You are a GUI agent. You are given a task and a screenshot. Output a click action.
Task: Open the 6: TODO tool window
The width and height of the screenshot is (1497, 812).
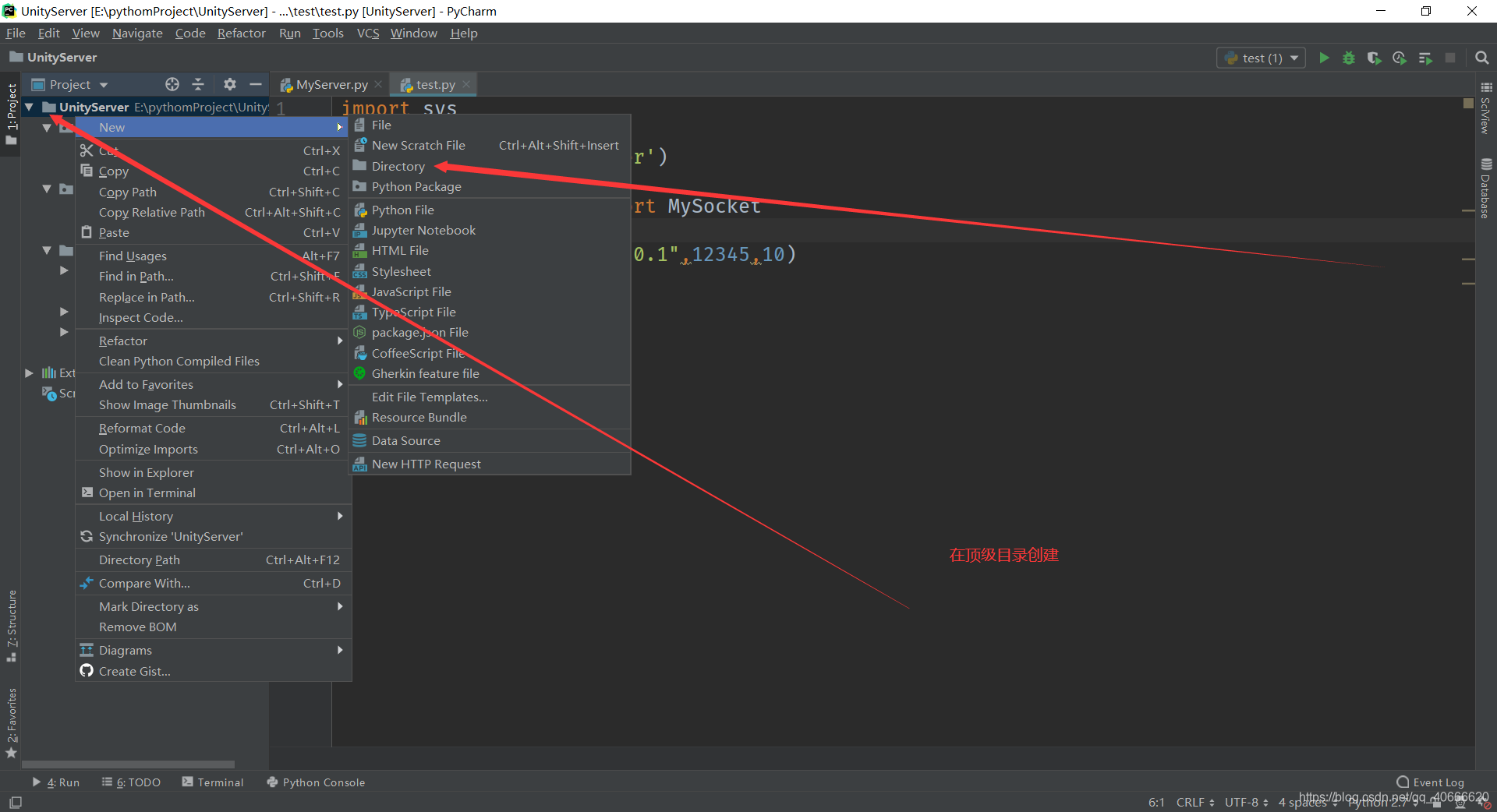point(131,782)
